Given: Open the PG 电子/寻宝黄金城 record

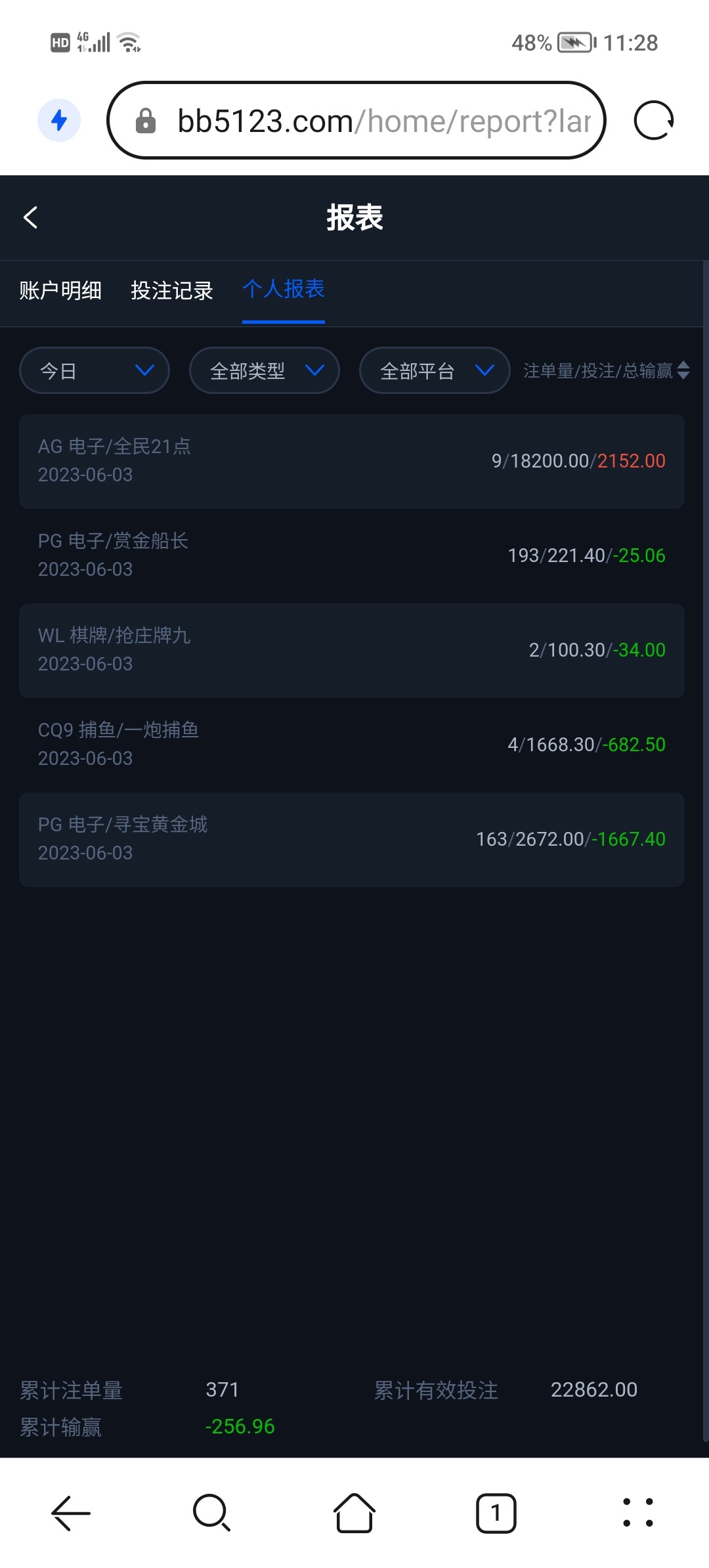Looking at the screenshot, I should pos(352,839).
